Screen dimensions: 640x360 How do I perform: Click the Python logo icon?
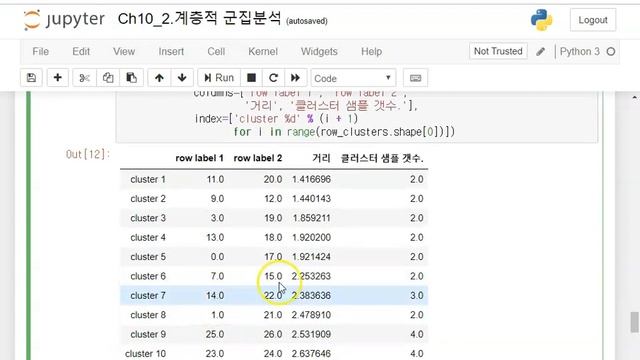(542, 20)
